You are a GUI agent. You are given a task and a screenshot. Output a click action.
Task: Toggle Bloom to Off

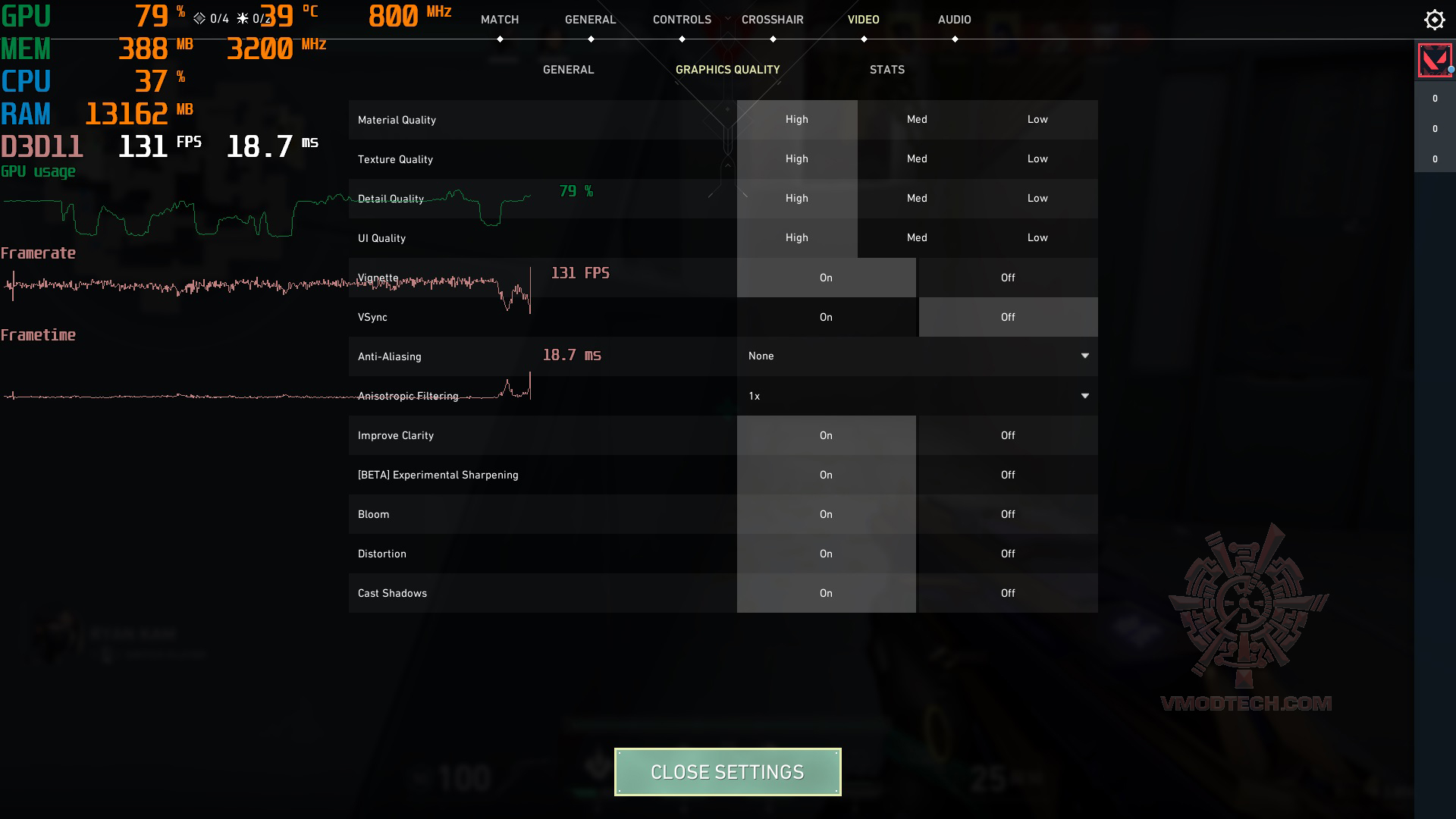[1007, 514]
